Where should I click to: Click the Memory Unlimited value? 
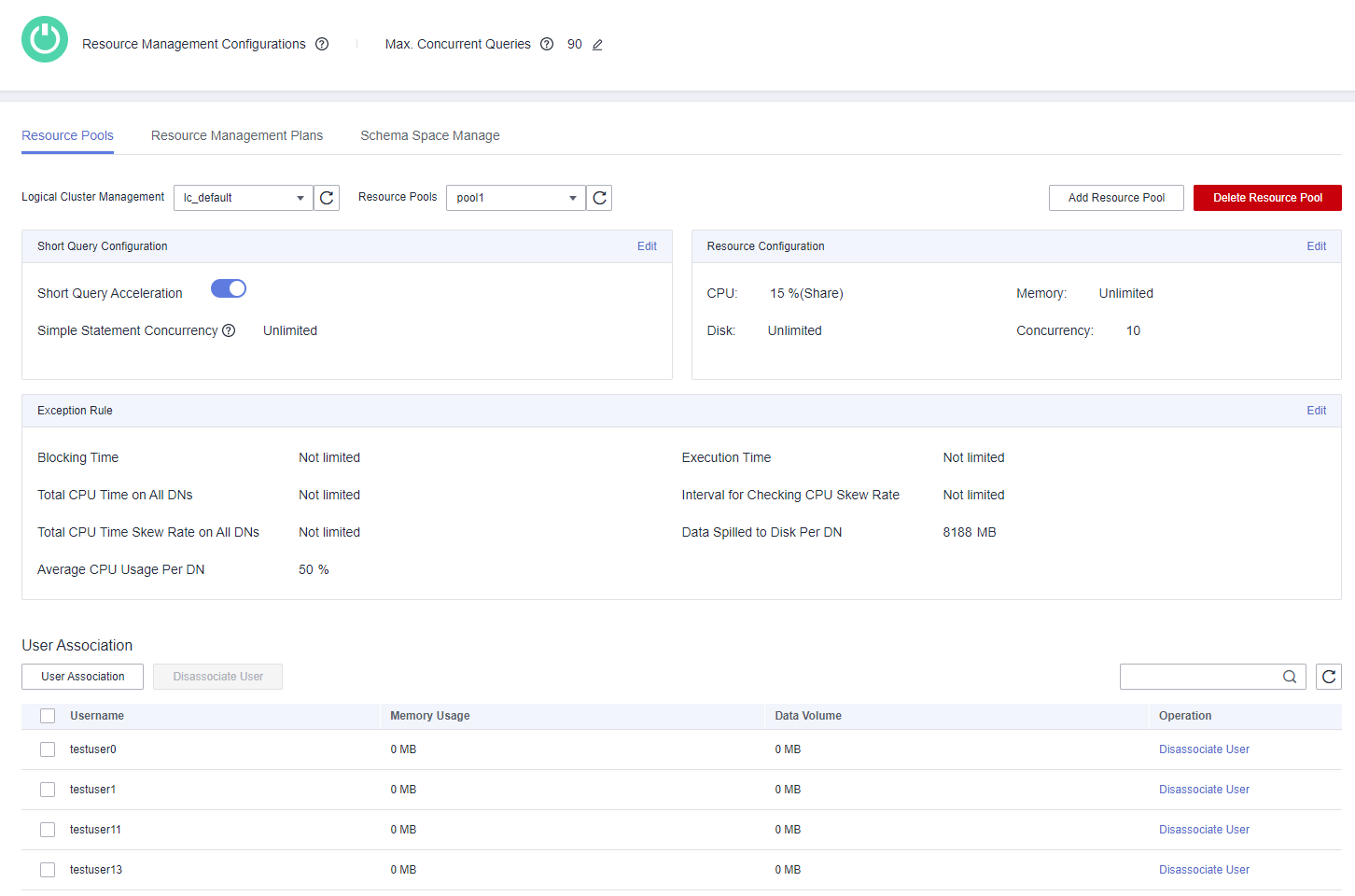coord(1126,293)
